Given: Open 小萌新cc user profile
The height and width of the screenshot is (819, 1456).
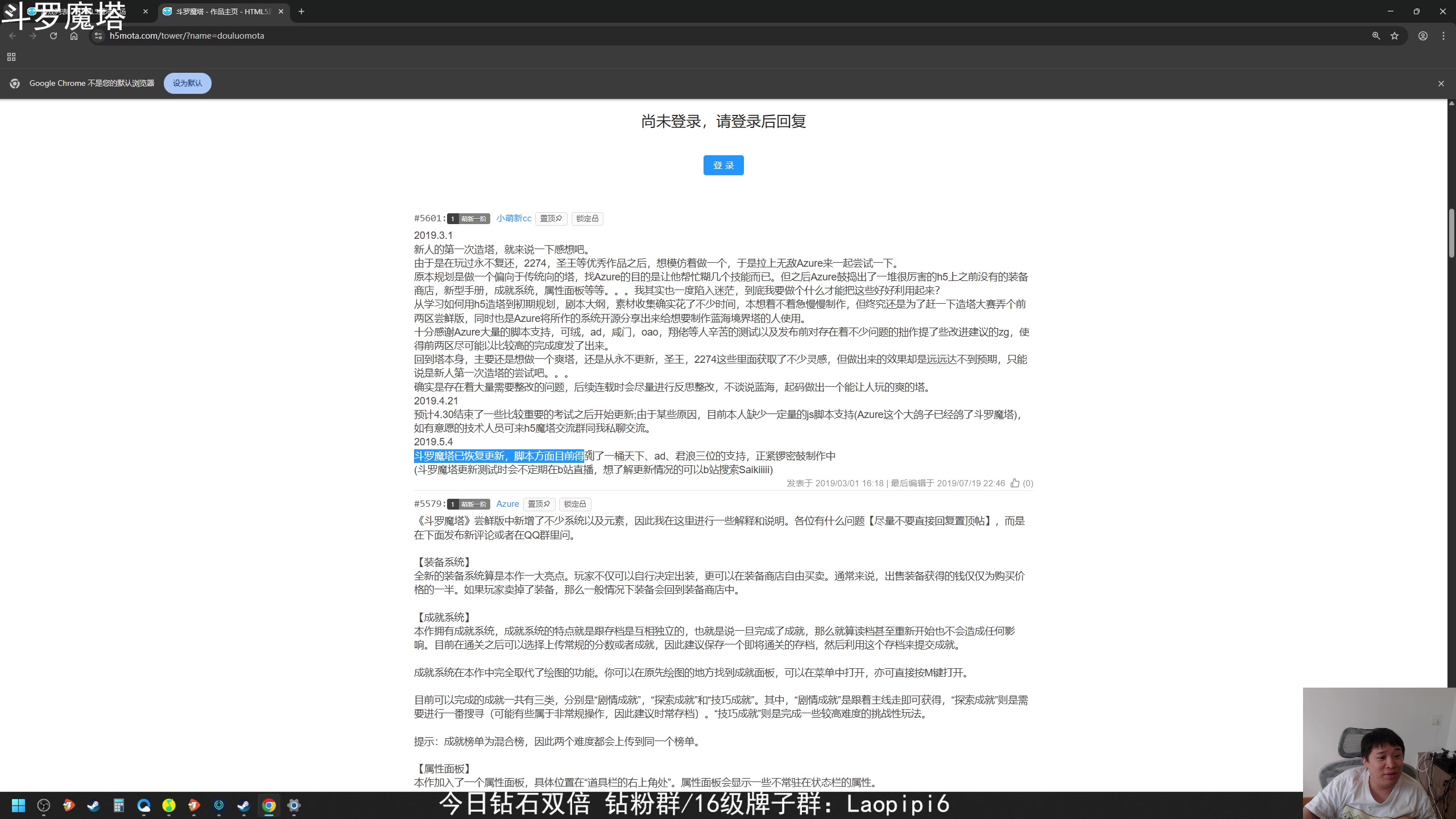Looking at the screenshot, I should click(x=514, y=218).
